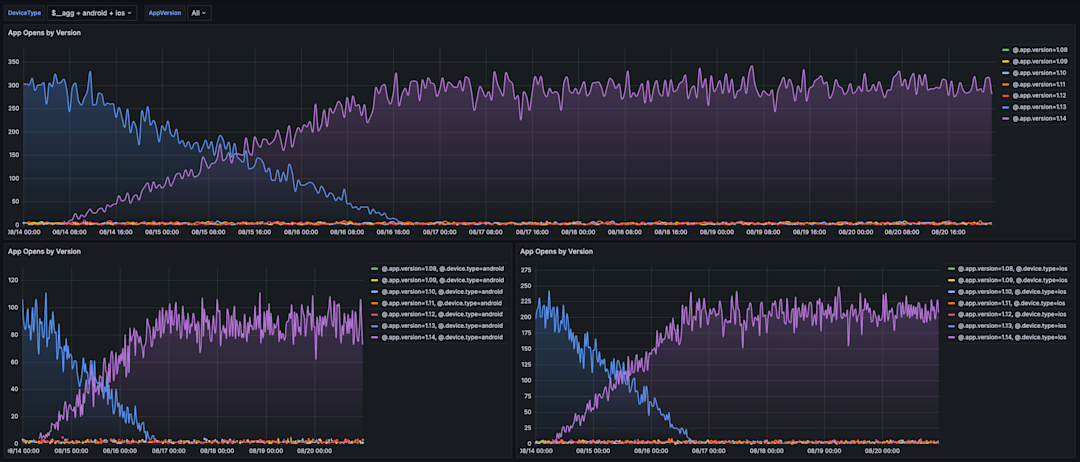Open the AppVersion 'All' dropdown
The height and width of the screenshot is (462, 1080).
tap(199, 13)
